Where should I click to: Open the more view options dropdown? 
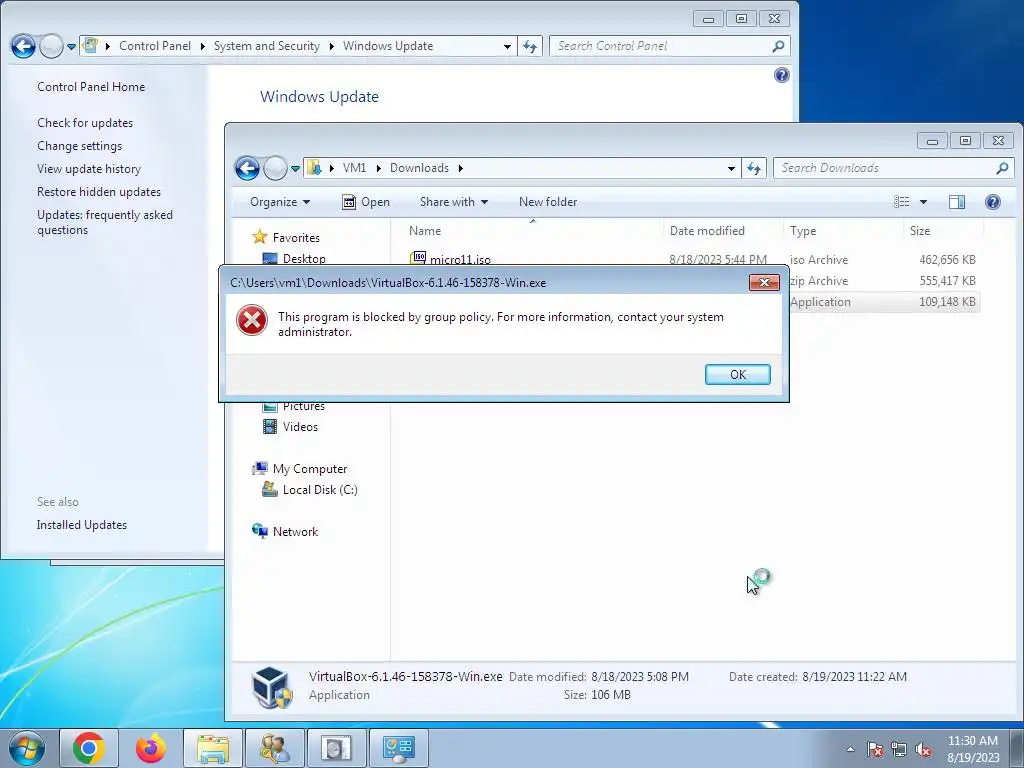923,202
